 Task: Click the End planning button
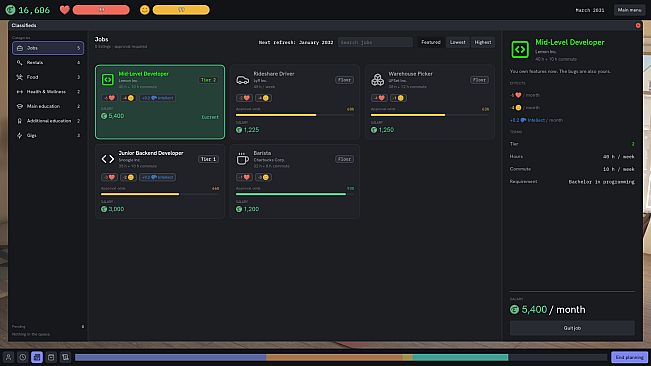(x=629, y=357)
